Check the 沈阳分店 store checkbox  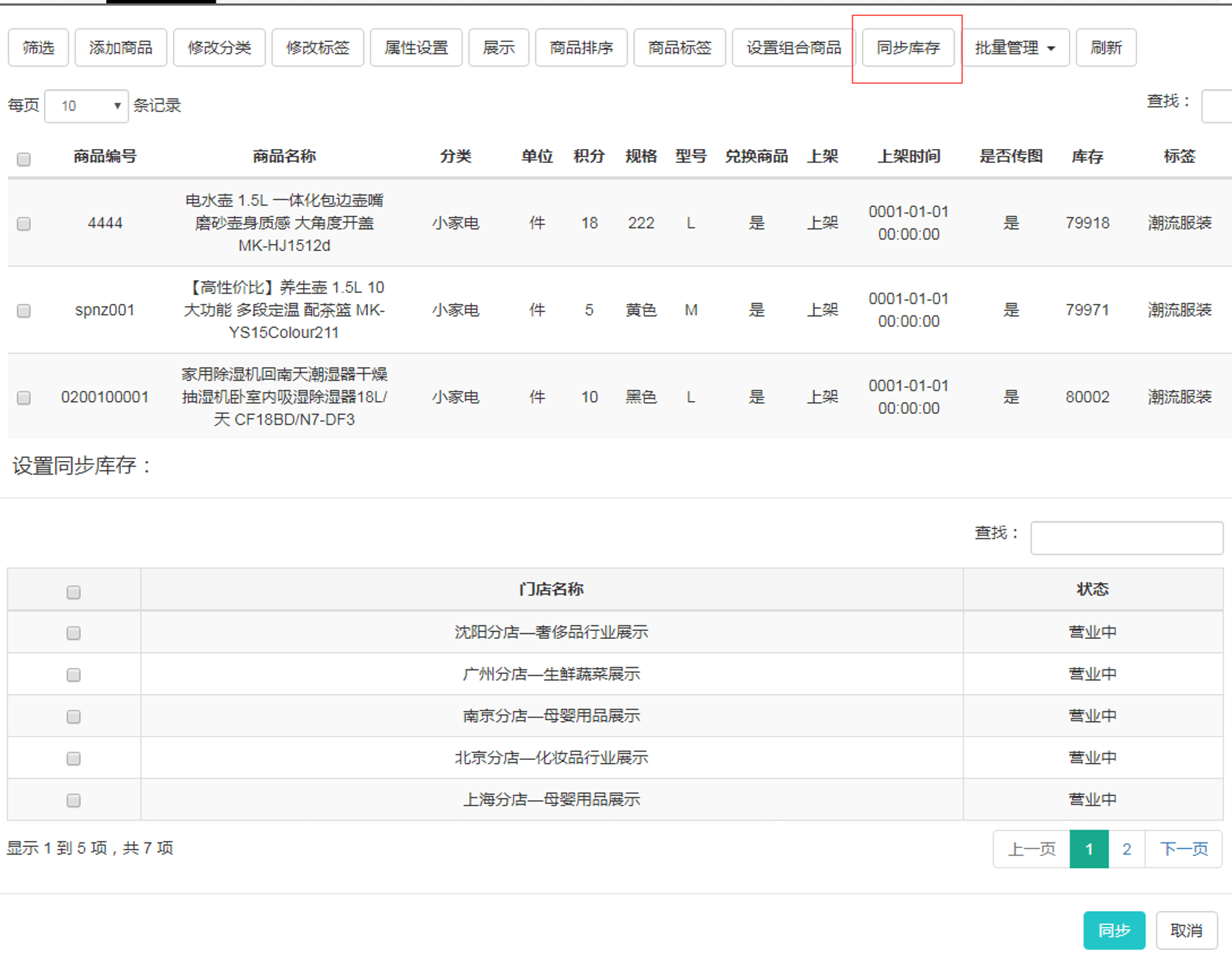[x=73, y=633]
